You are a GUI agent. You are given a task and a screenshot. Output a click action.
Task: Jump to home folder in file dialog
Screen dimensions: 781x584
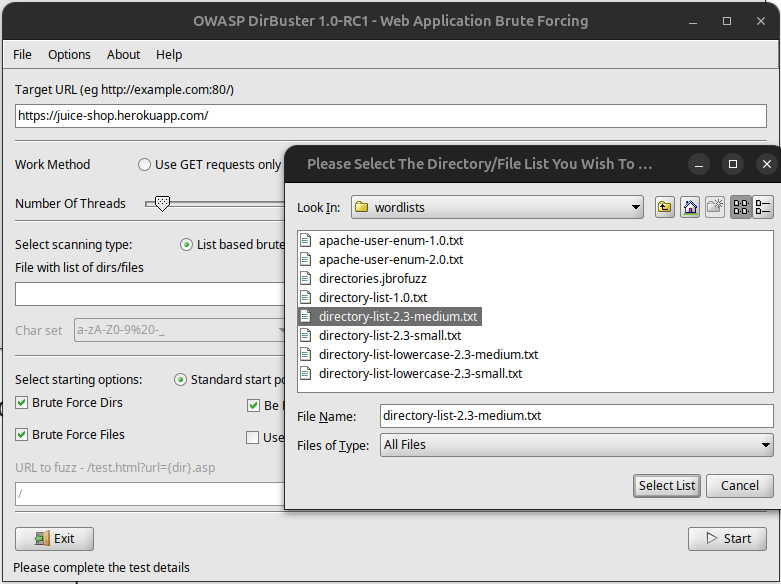click(x=690, y=207)
